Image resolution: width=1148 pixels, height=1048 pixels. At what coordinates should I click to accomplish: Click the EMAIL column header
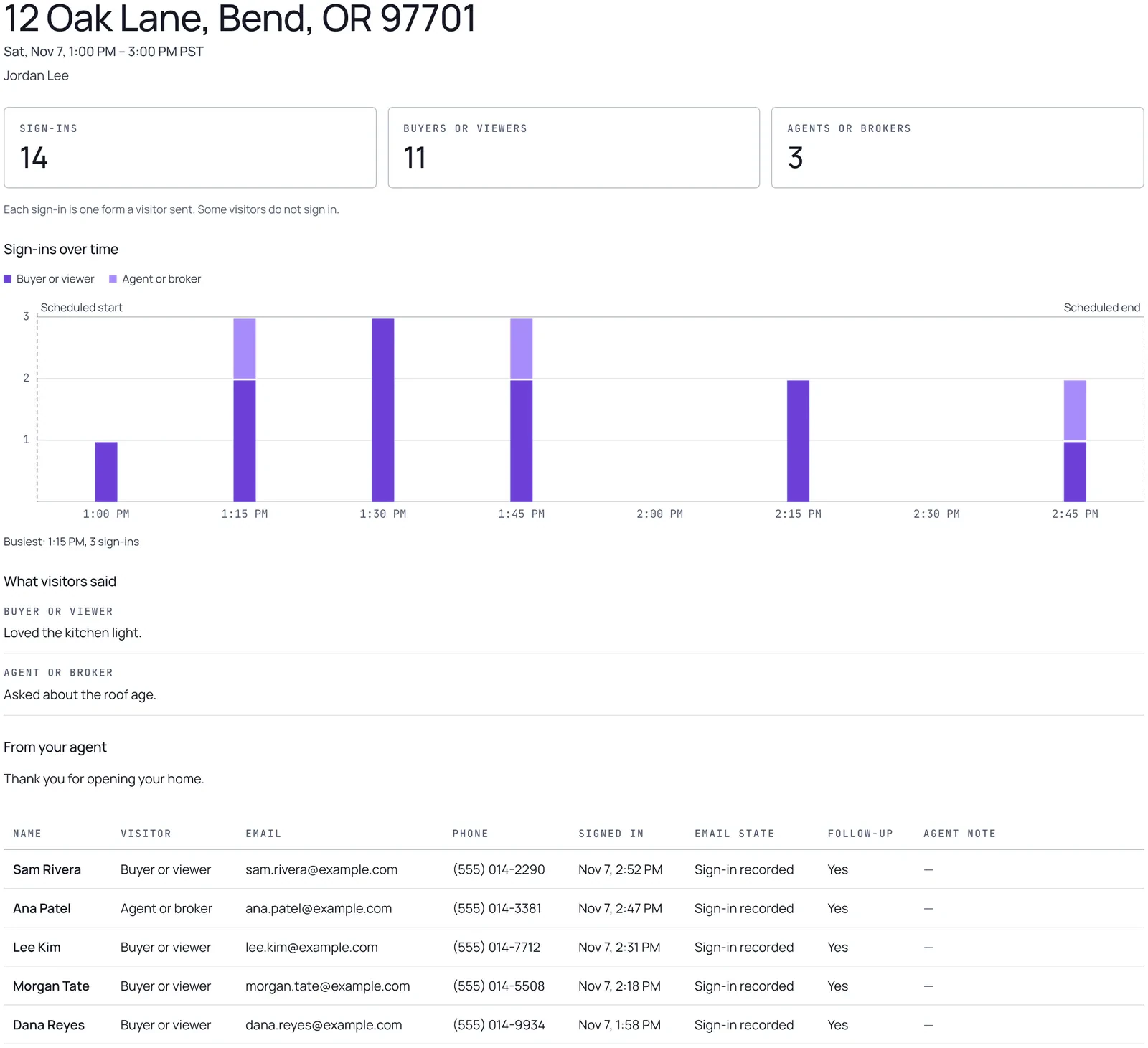click(x=263, y=834)
